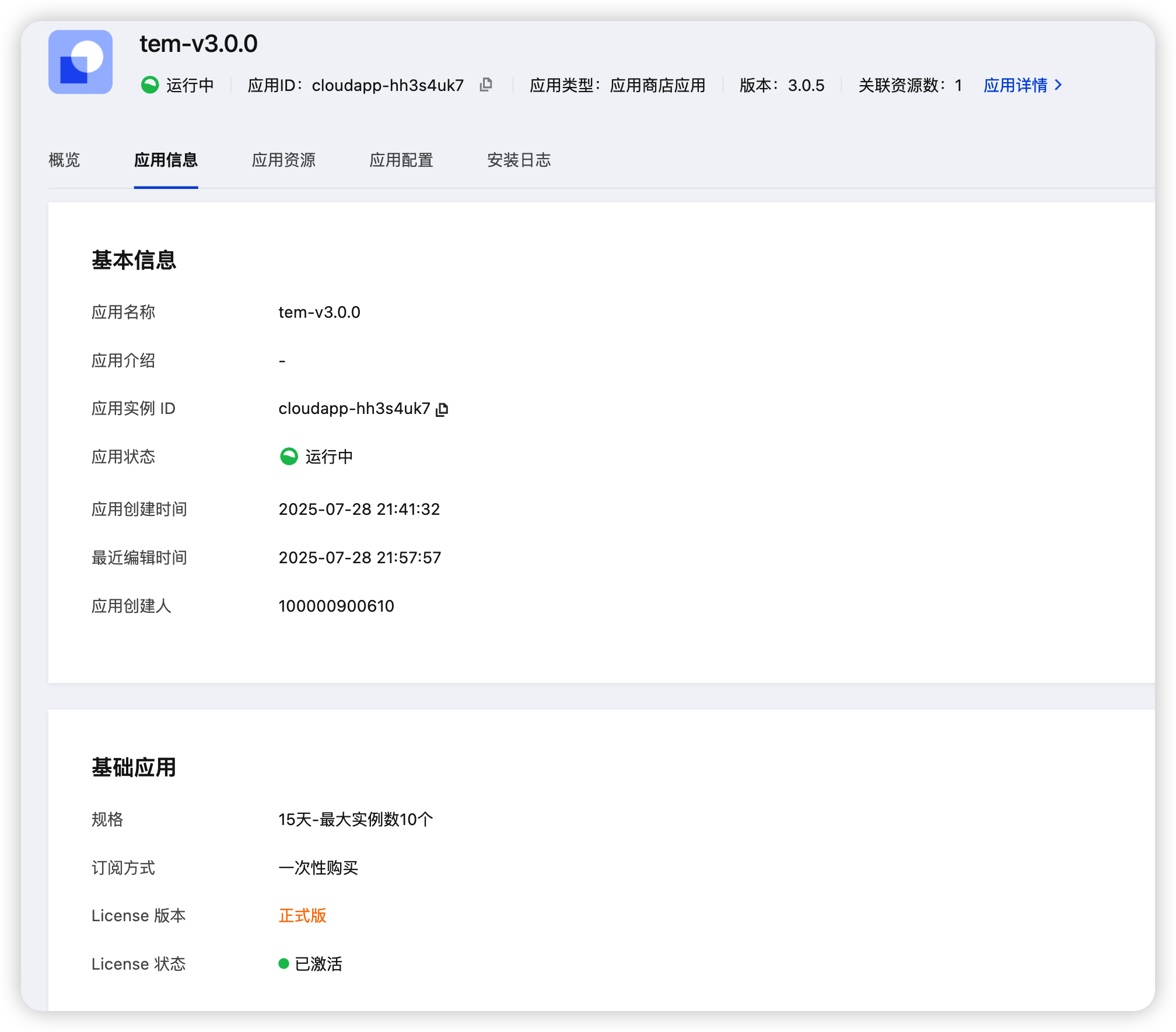The image size is (1176, 1032).
Task: Copy the 应用实例 ID cloudapp-hh3s4uk7
Action: pyautogui.click(x=443, y=409)
